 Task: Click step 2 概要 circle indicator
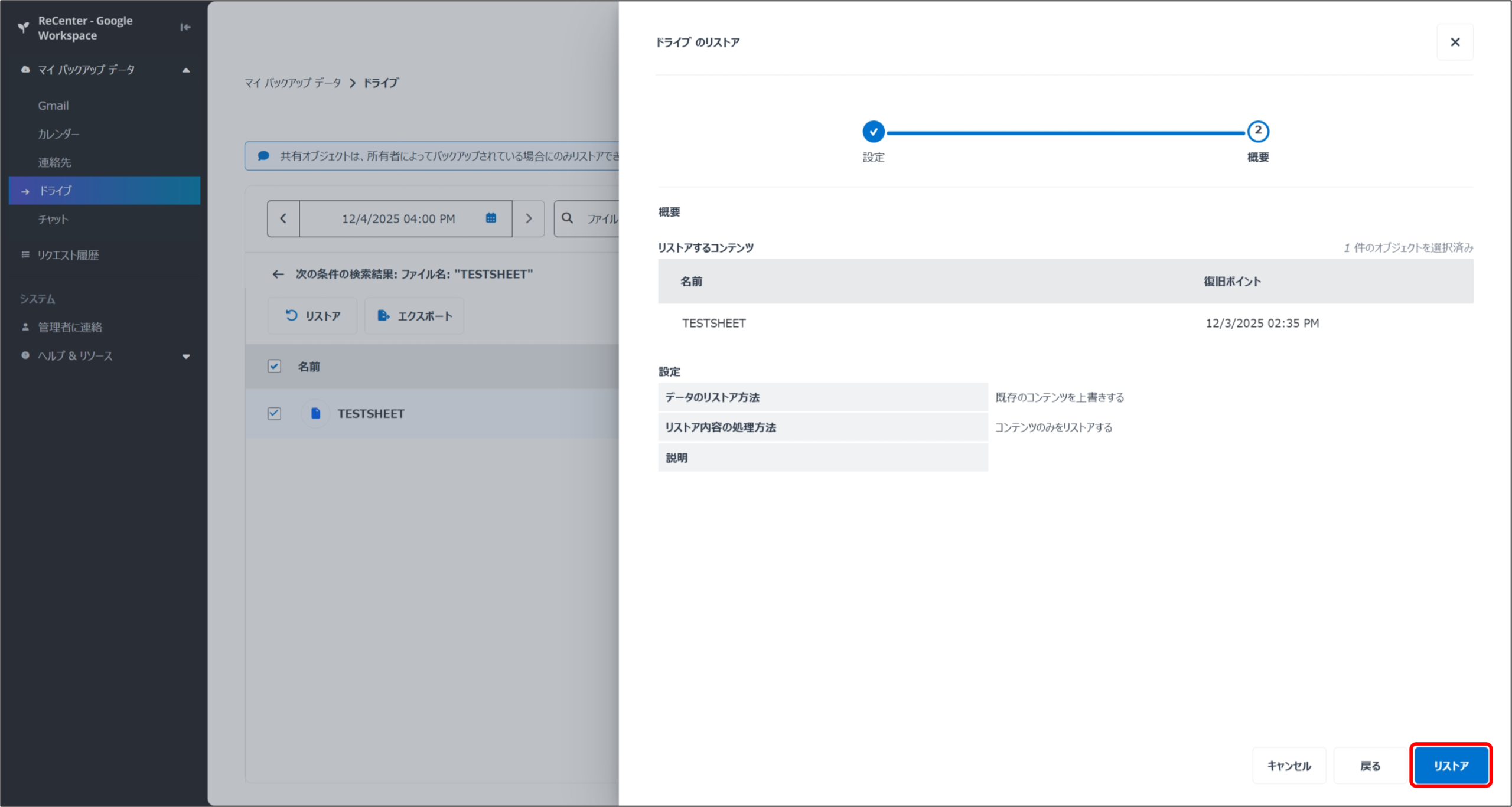[x=1257, y=131]
